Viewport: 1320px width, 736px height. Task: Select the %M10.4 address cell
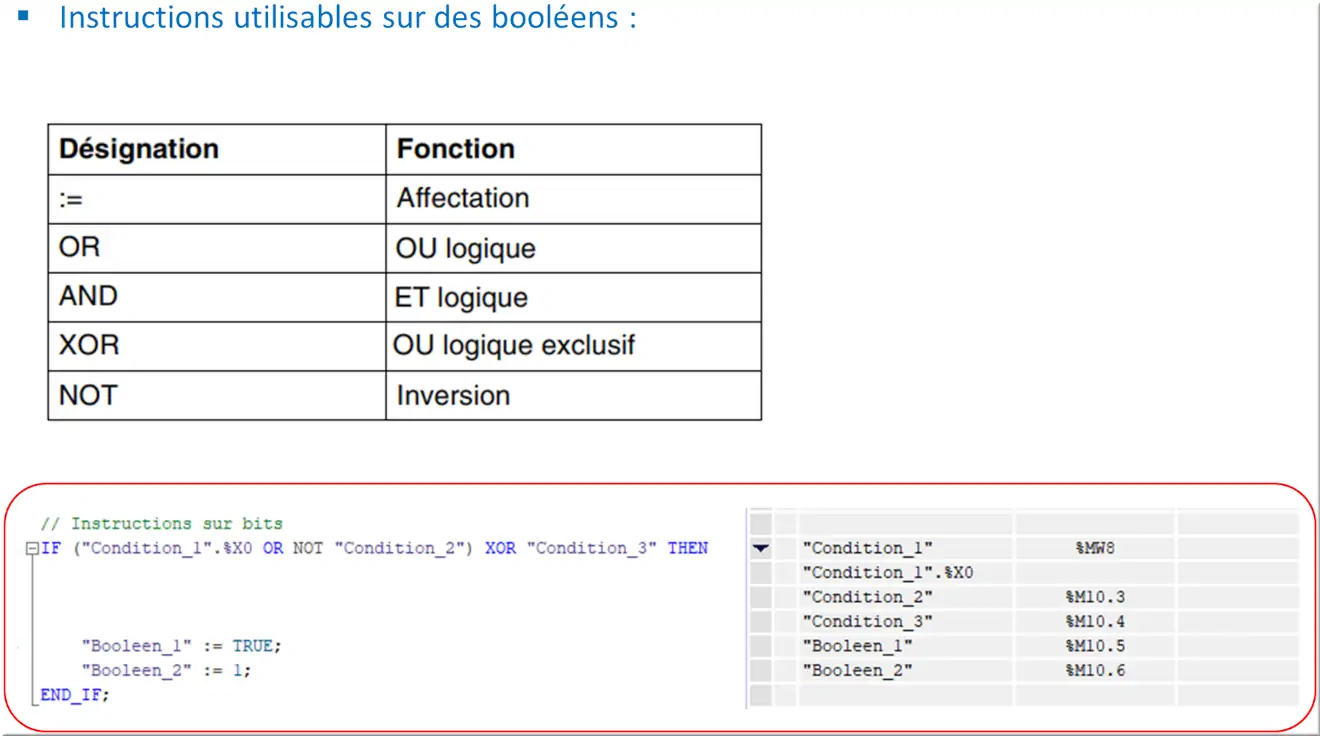tap(1095, 621)
